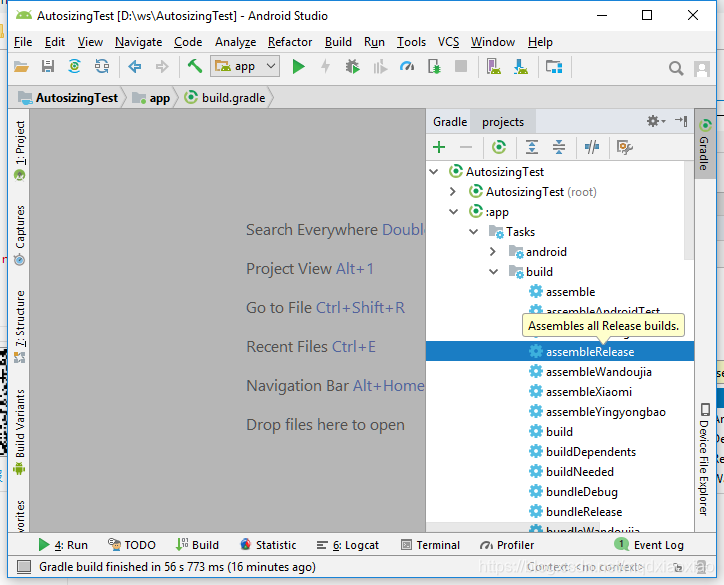
Task: Run app with the green play button
Action: (x=298, y=67)
